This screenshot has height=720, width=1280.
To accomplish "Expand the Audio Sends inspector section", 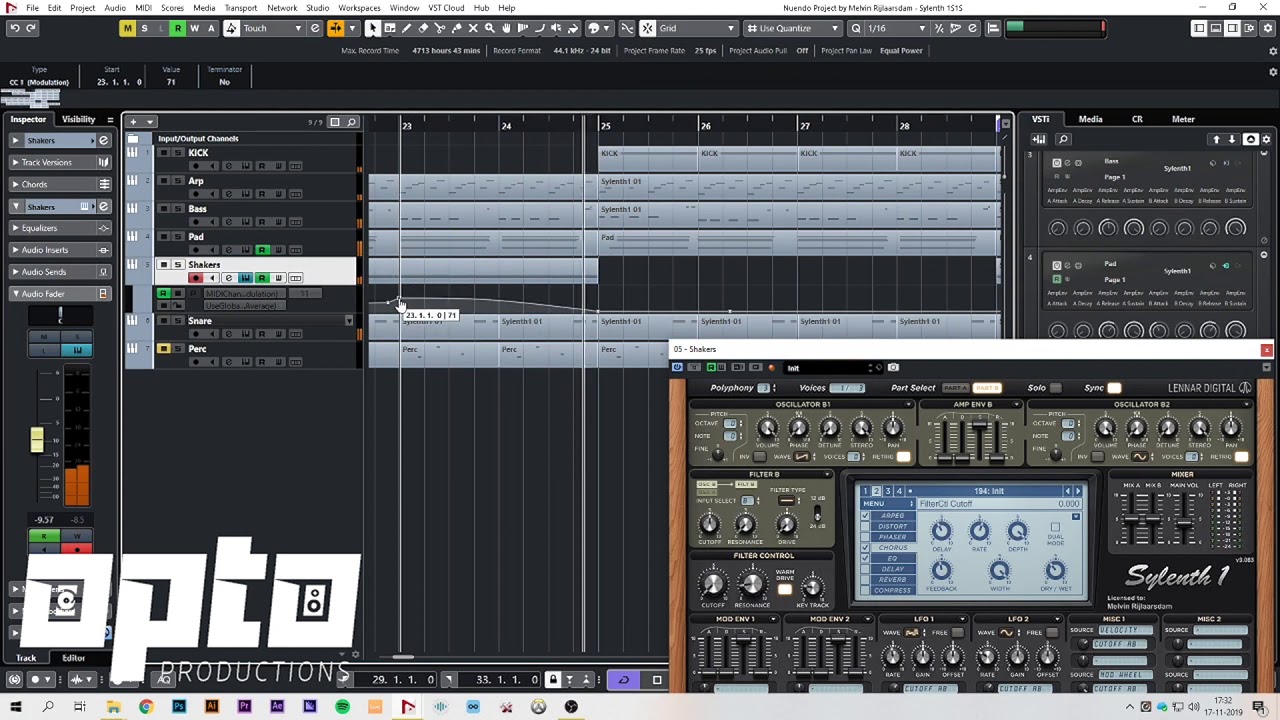I will point(58,272).
